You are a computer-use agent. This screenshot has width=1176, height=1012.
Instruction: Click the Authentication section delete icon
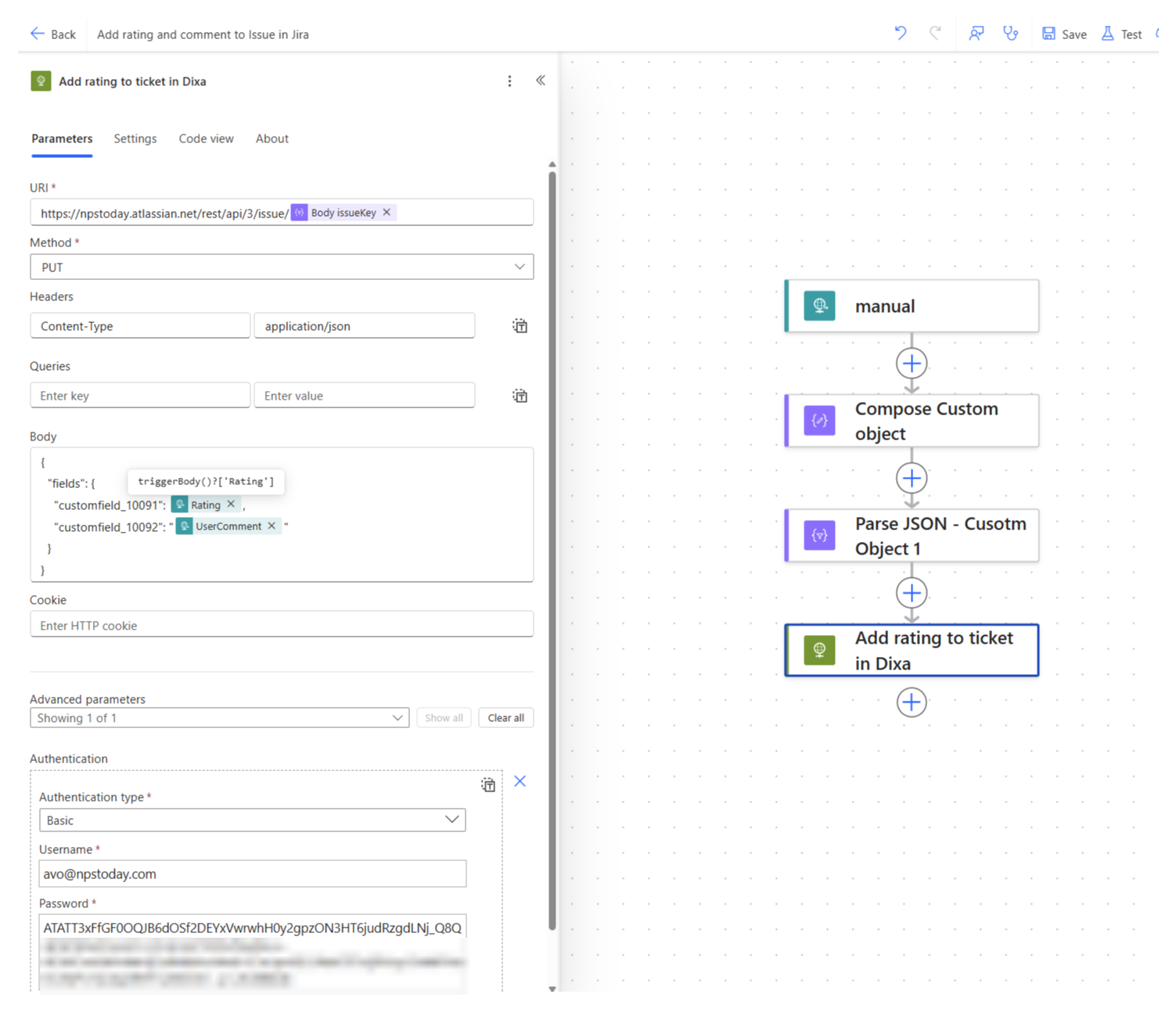[488, 784]
